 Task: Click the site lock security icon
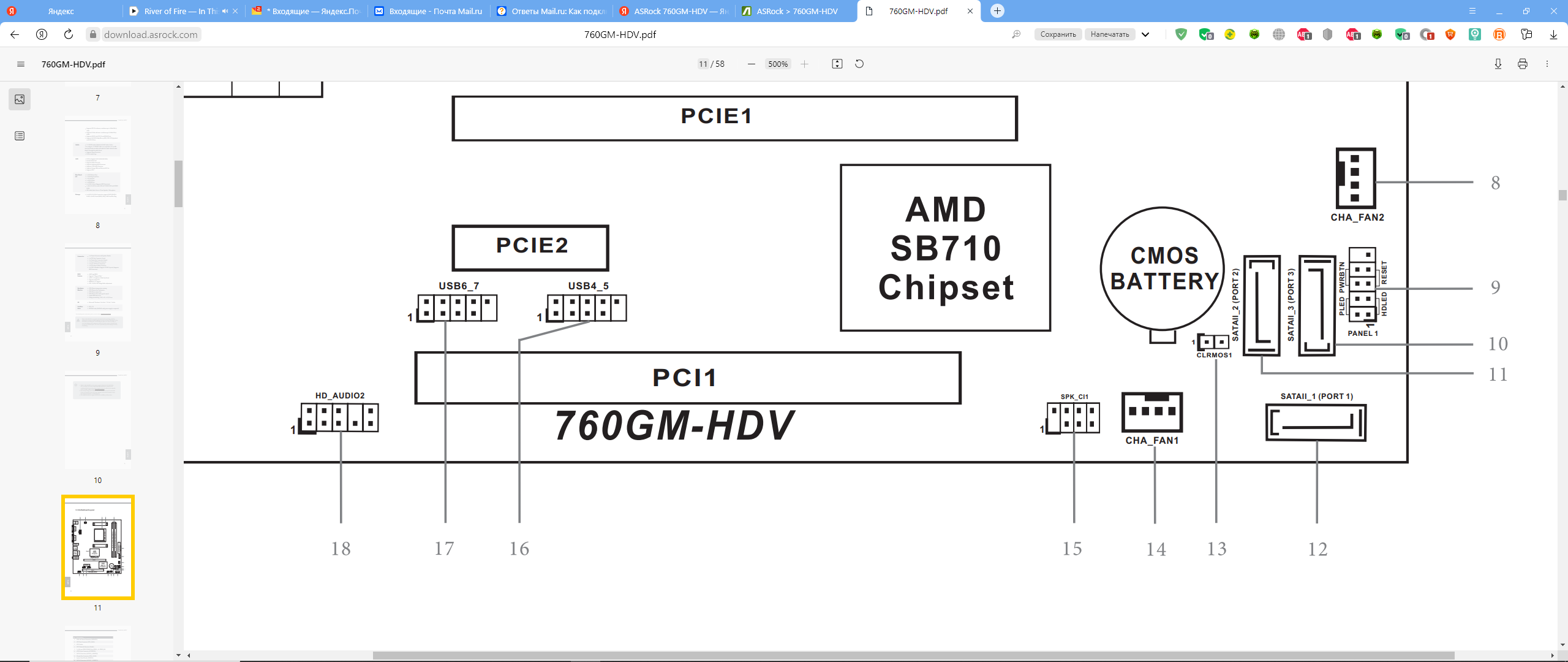coord(92,34)
